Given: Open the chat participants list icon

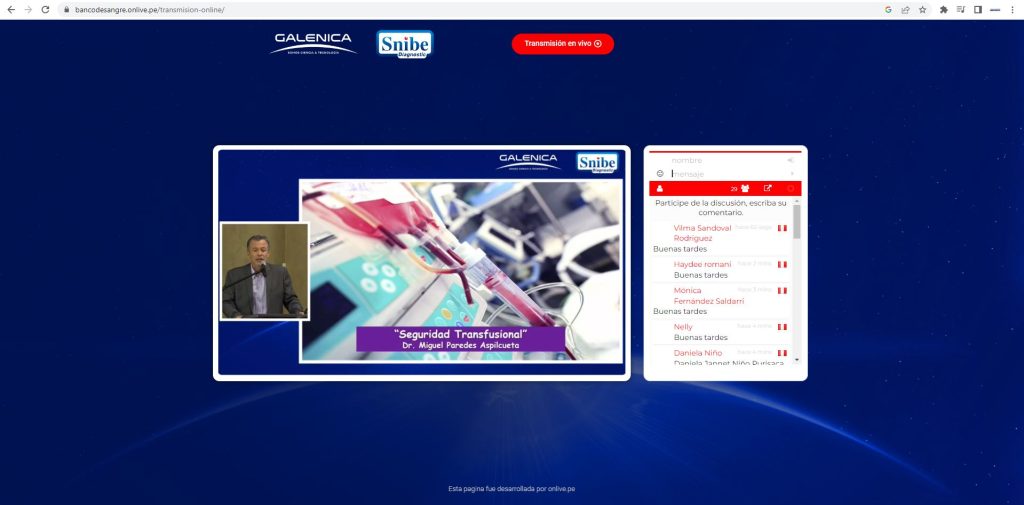Looking at the screenshot, I should tap(745, 189).
